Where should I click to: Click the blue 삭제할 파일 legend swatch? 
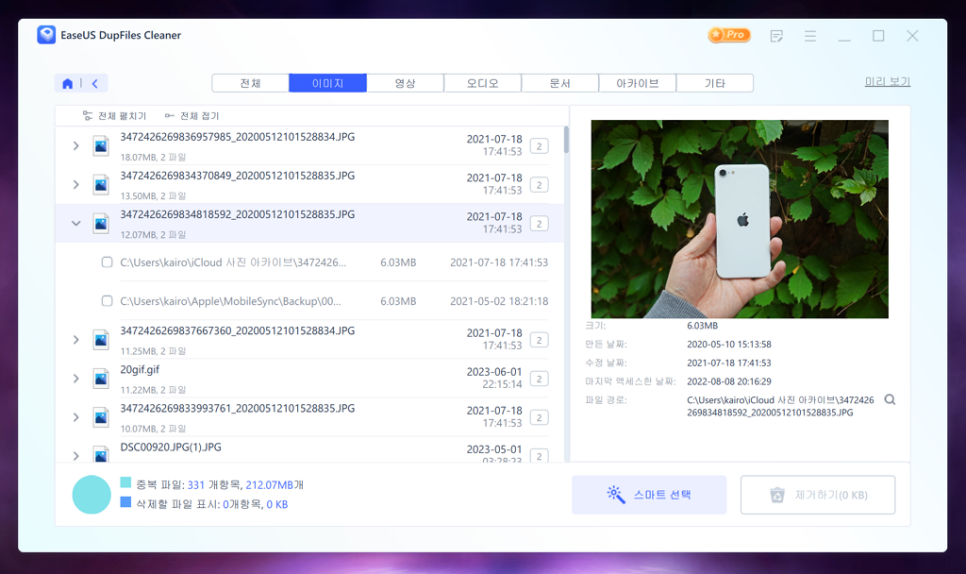point(126,502)
